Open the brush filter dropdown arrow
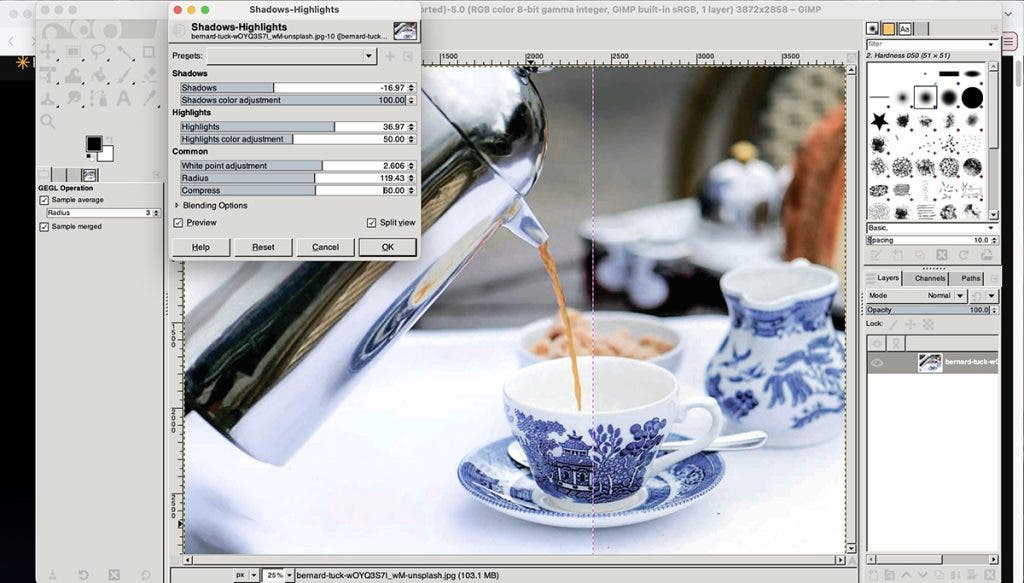 (991, 44)
